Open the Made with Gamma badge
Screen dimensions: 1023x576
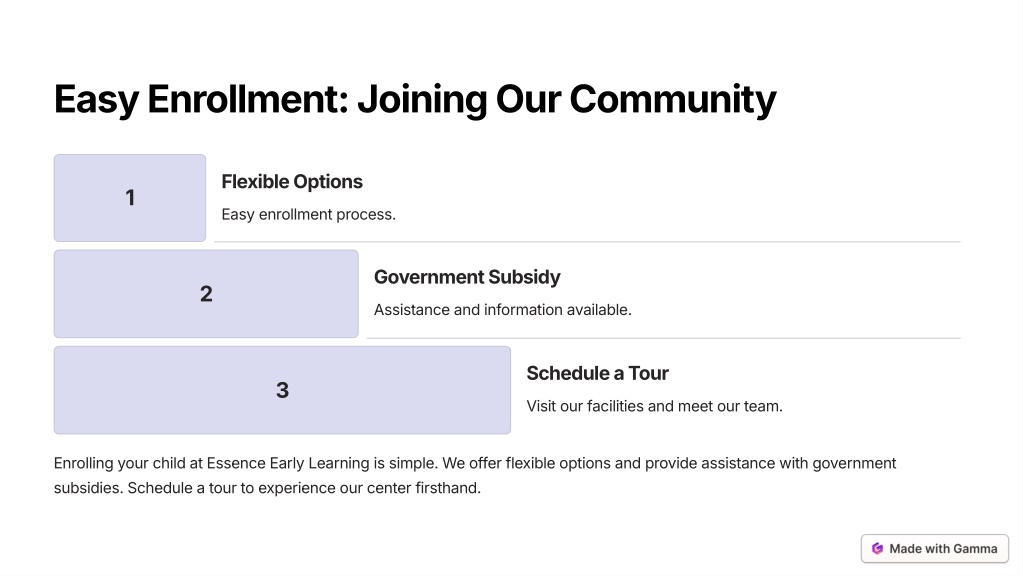point(935,549)
